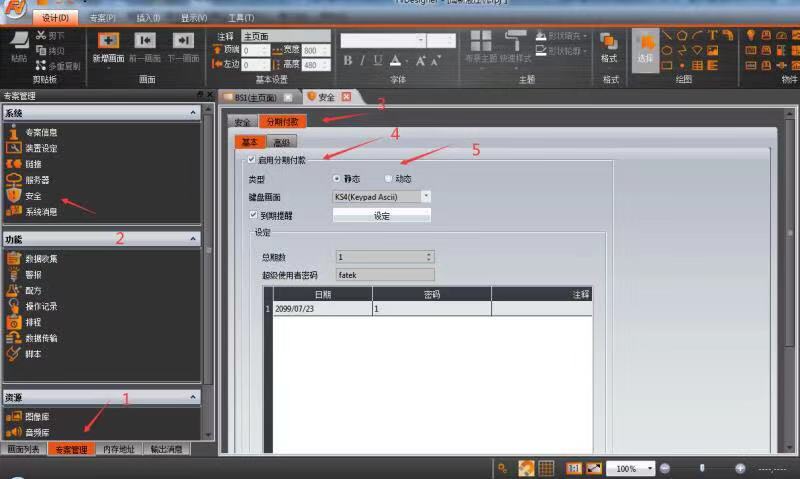The width and height of the screenshot is (800, 479).
Task: Switch to the 高级 sub-tab
Action: 281,142
